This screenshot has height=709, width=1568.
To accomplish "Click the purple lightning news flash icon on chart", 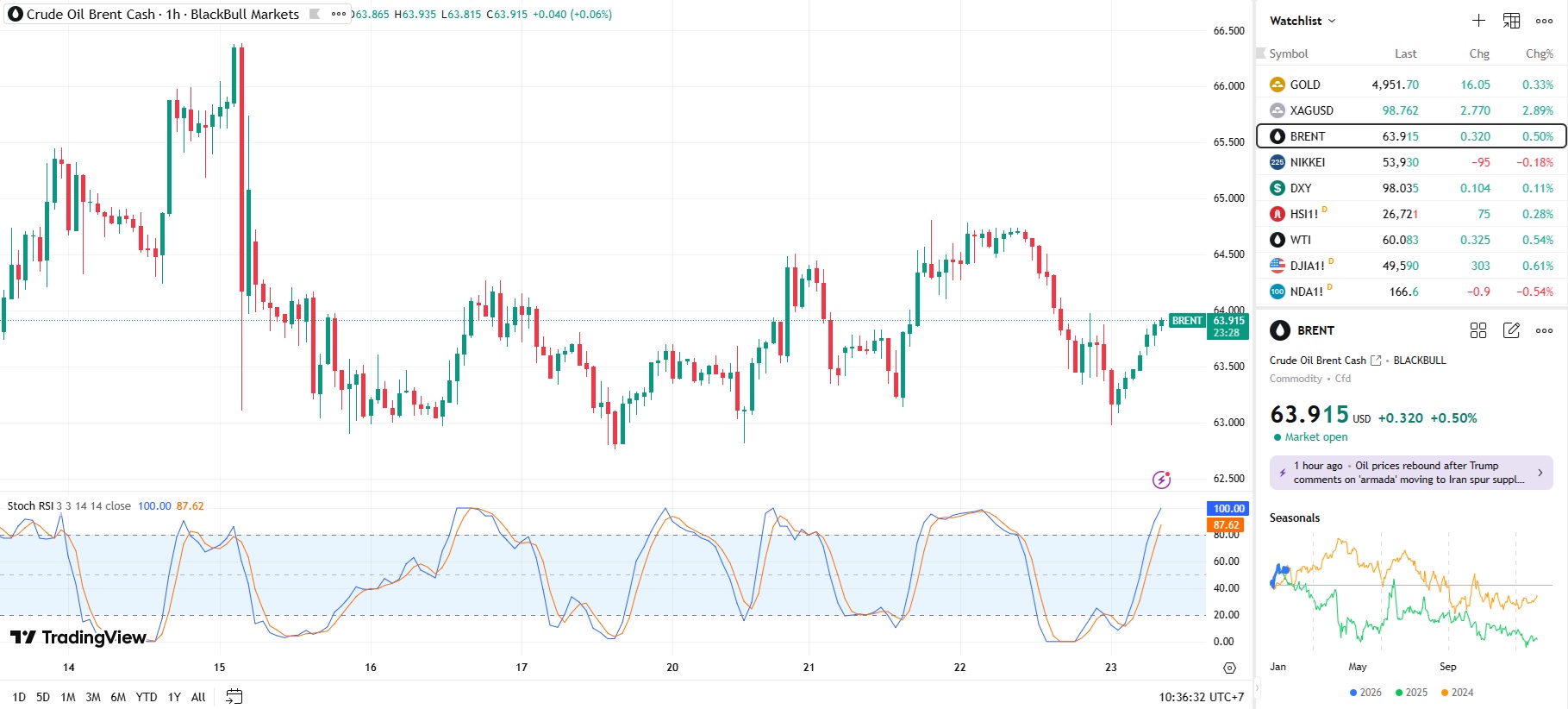I will click(1161, 480).
